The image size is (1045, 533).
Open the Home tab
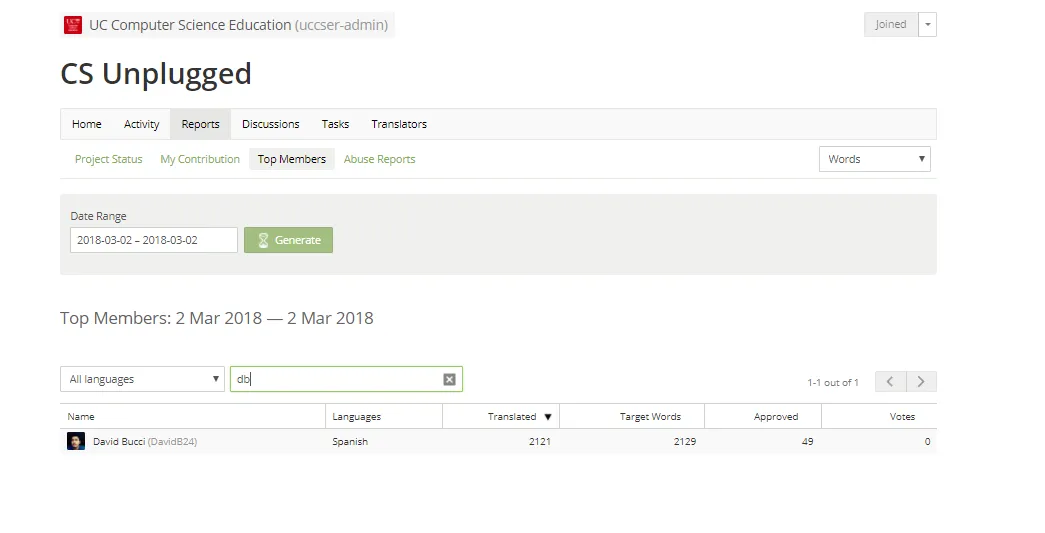(87, 124)
